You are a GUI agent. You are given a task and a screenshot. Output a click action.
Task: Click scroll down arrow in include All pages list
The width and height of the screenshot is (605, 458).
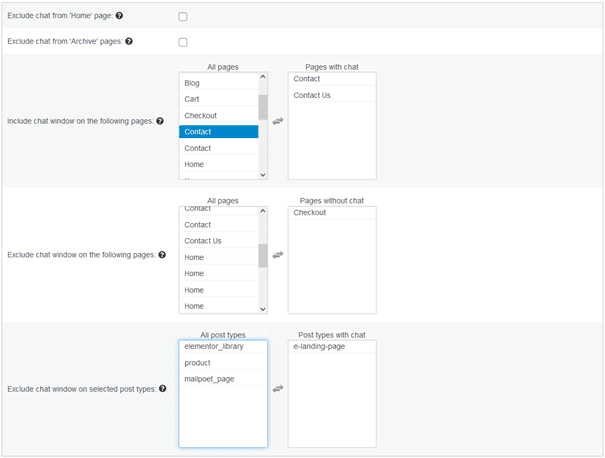click(263, 175)
